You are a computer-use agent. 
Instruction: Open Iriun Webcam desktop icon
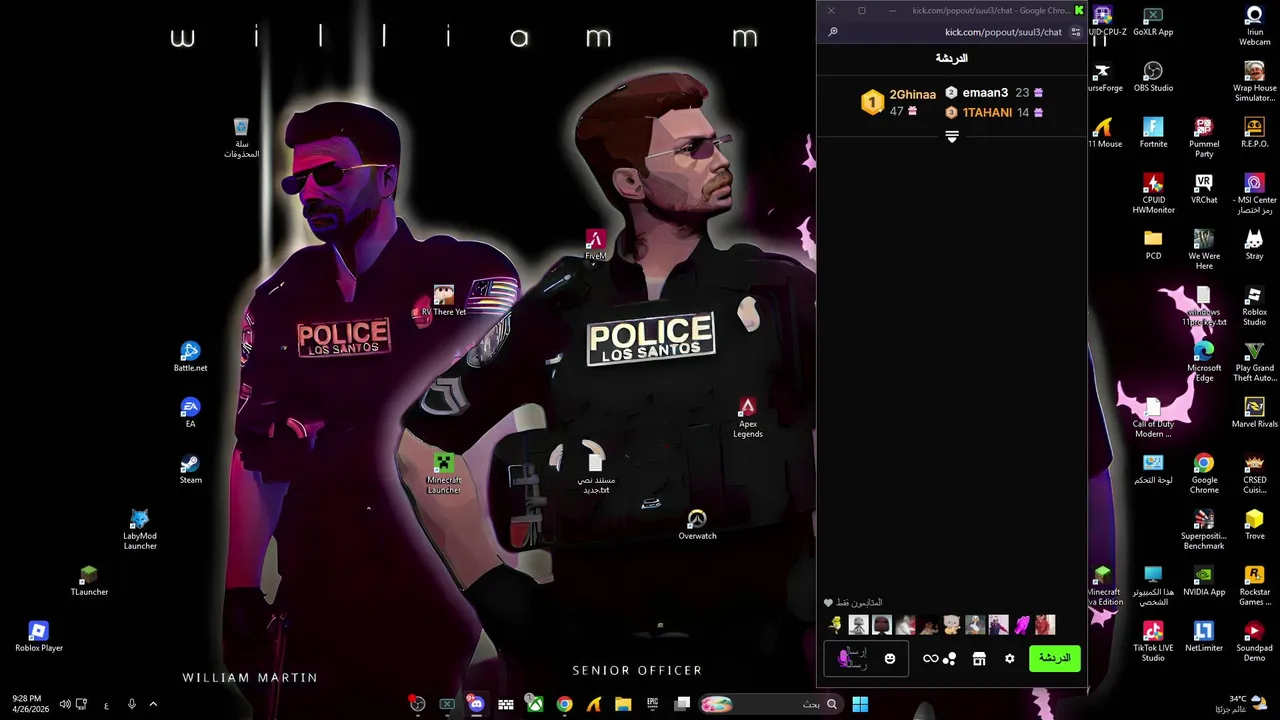[1254, 26]
